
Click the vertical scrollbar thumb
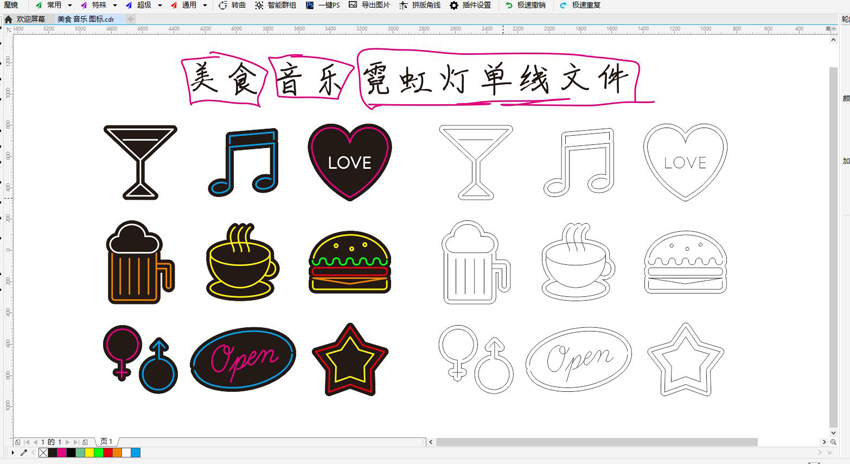pyautogui.click(x=833, y=247)
